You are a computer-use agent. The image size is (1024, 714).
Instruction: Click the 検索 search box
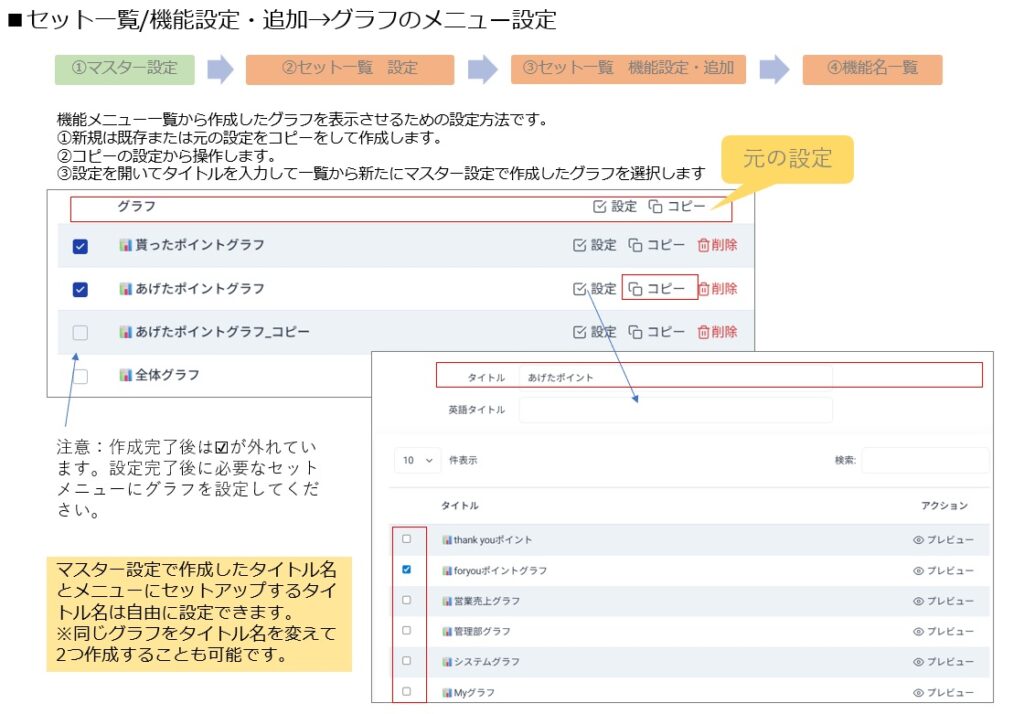[924, 460]
